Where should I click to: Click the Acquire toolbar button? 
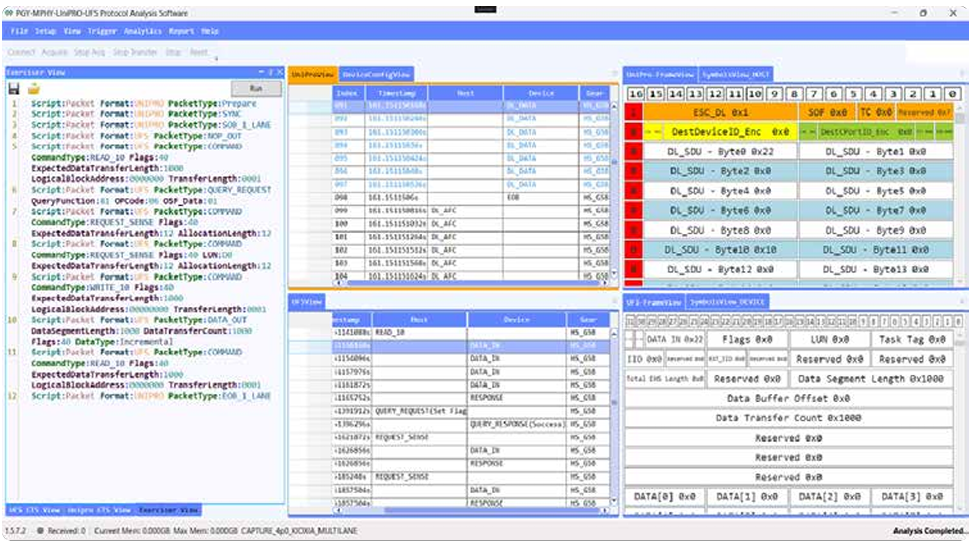click(x=54, y=52)
